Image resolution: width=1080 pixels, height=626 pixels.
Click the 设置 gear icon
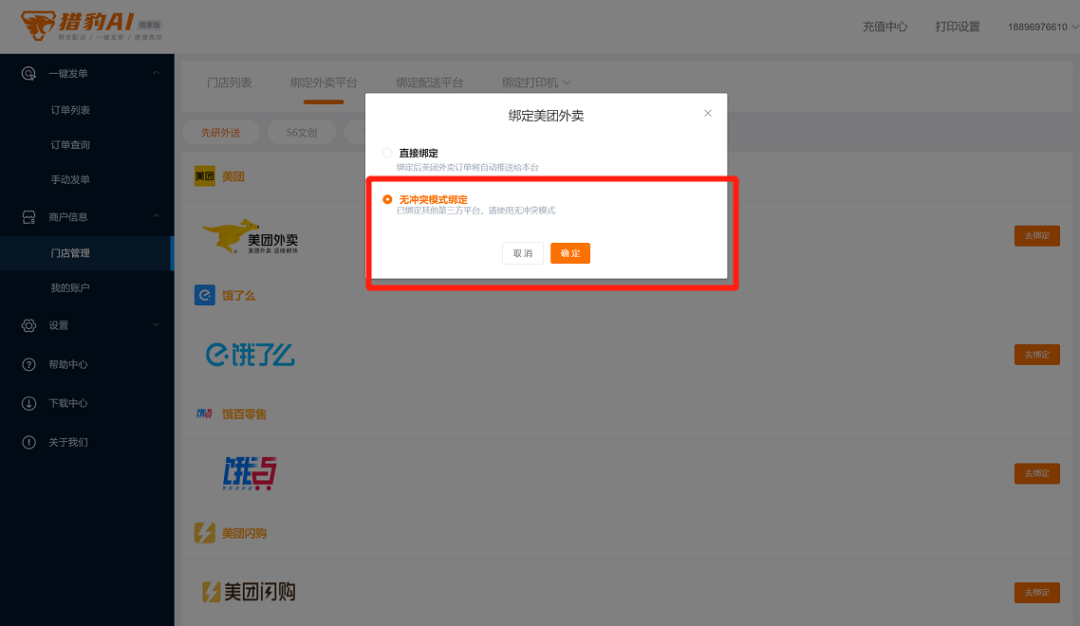click(x=28, y=325)
